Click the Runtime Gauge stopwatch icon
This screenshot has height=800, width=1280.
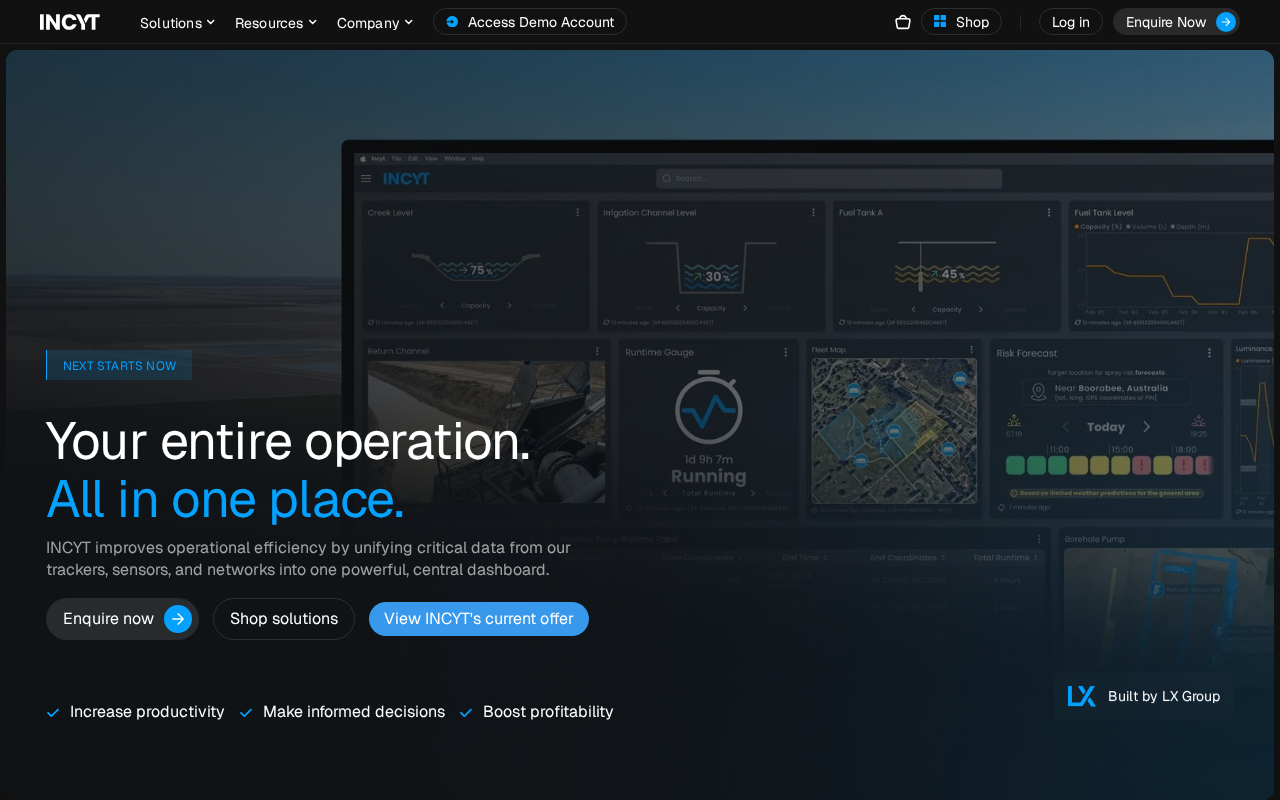(x=709, y=407)
